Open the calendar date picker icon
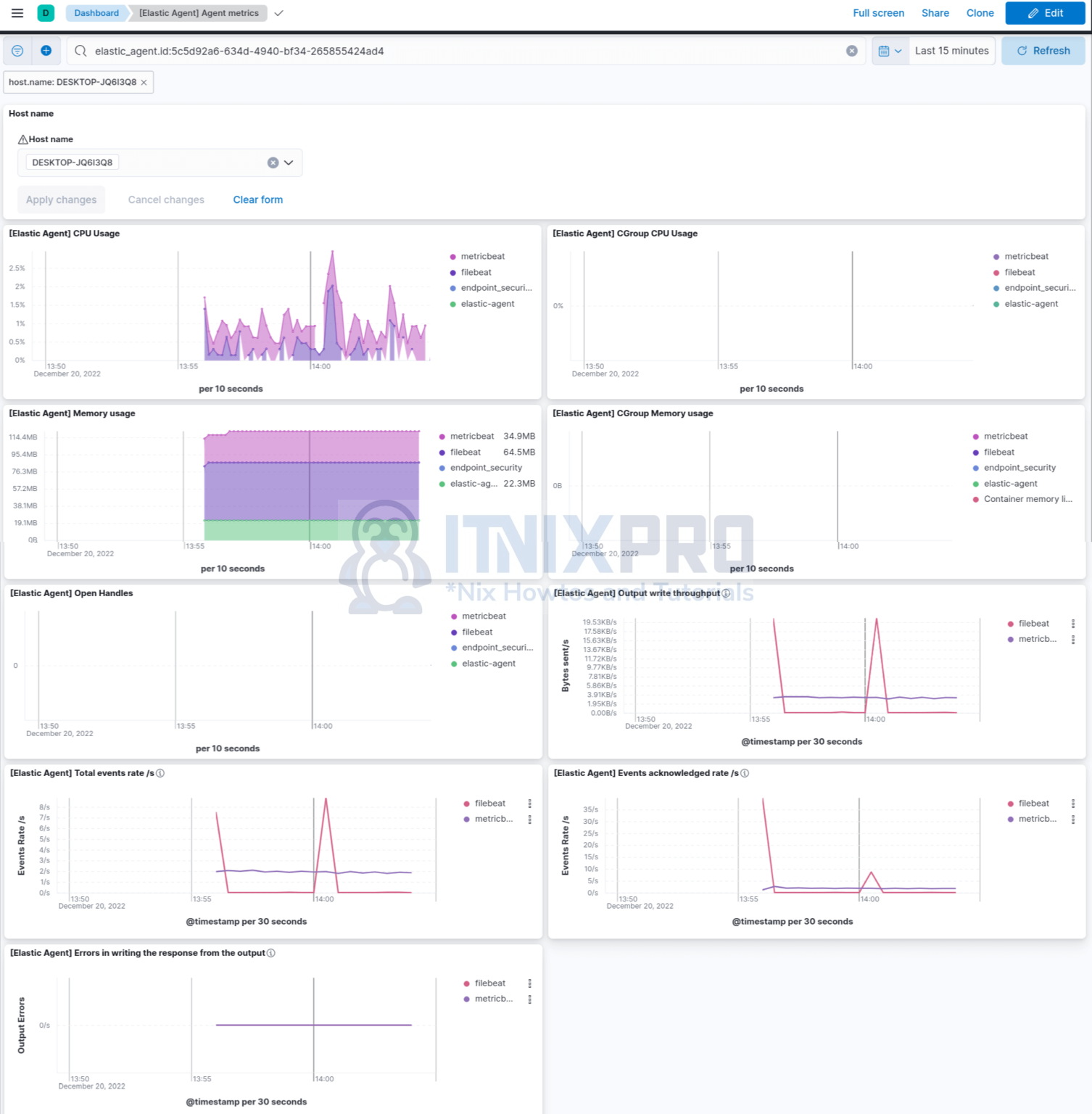Screen dimensions: 1092x1114 885,51
